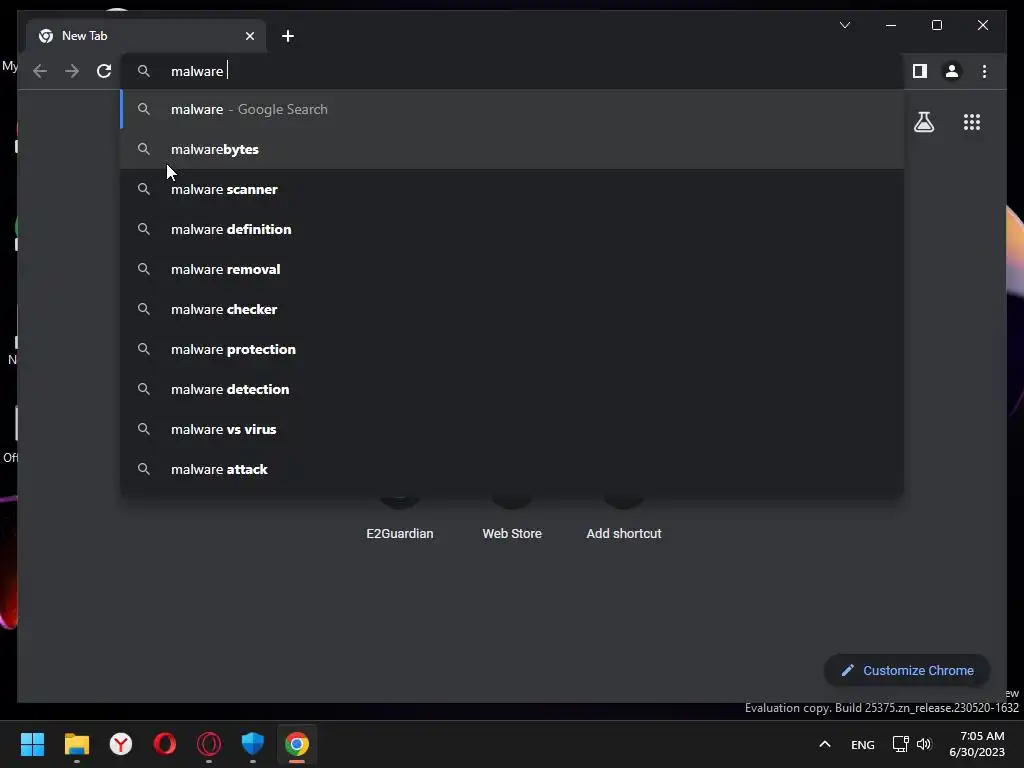Choose the malware removal suggestion
Viewport: 1024px width, 768px height.
pyautogui.click(x=513, y=269)
